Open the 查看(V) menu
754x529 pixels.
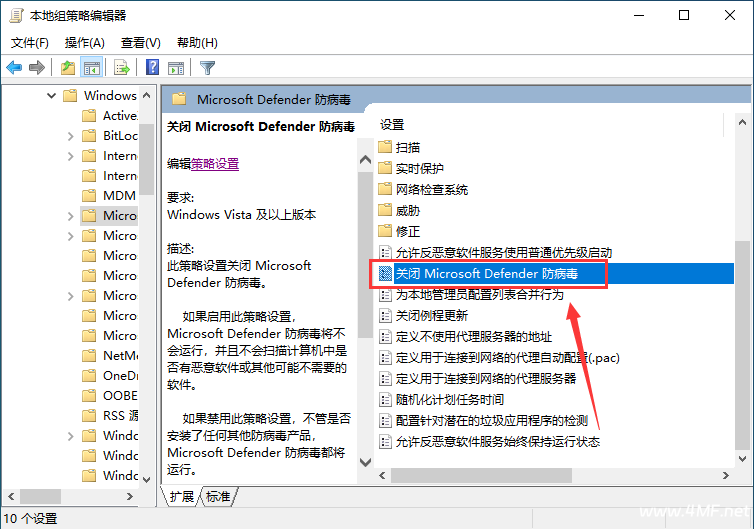point(140,43)
